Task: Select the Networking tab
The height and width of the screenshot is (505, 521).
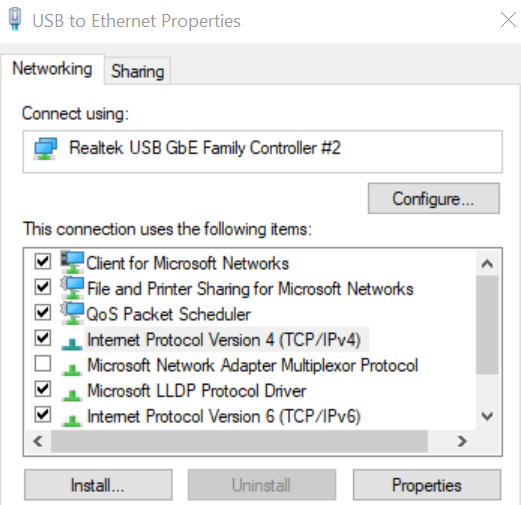Action: pos(52,69)
